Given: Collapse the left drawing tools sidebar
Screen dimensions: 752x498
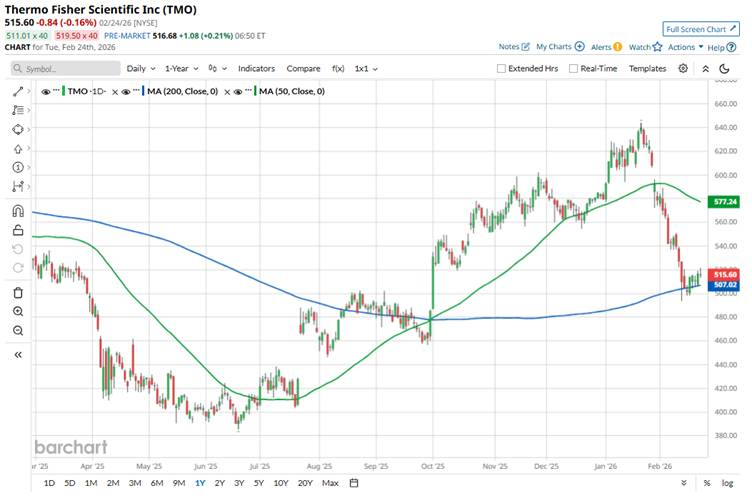Looking at the screenshot, I should pos(18,354).
